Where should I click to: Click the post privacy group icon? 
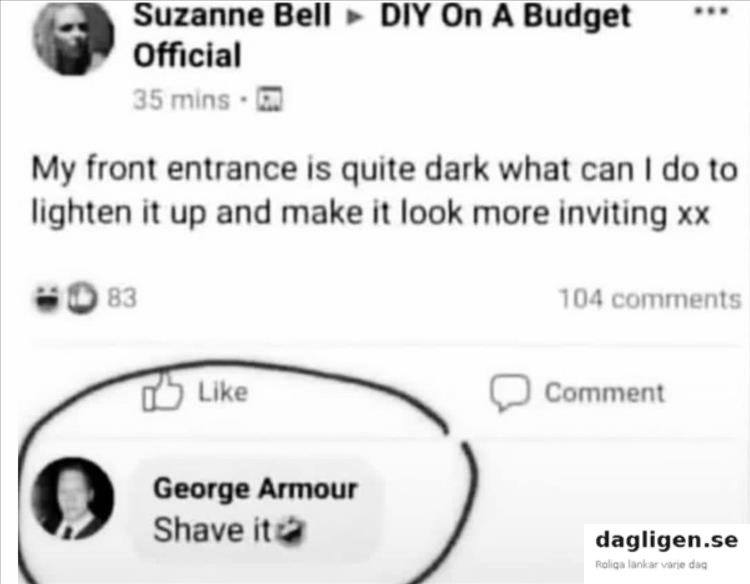point(270,99)
